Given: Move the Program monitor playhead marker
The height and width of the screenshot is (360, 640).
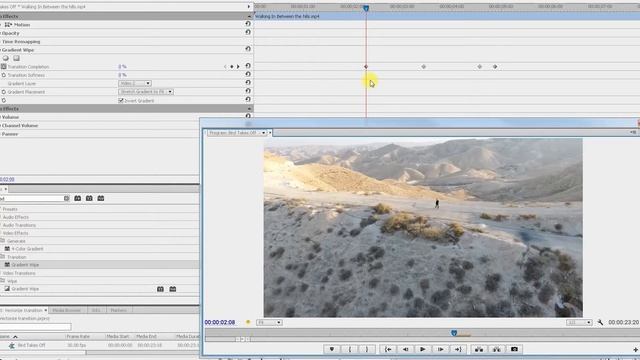Looking at the screenshot, I should 454,333.
